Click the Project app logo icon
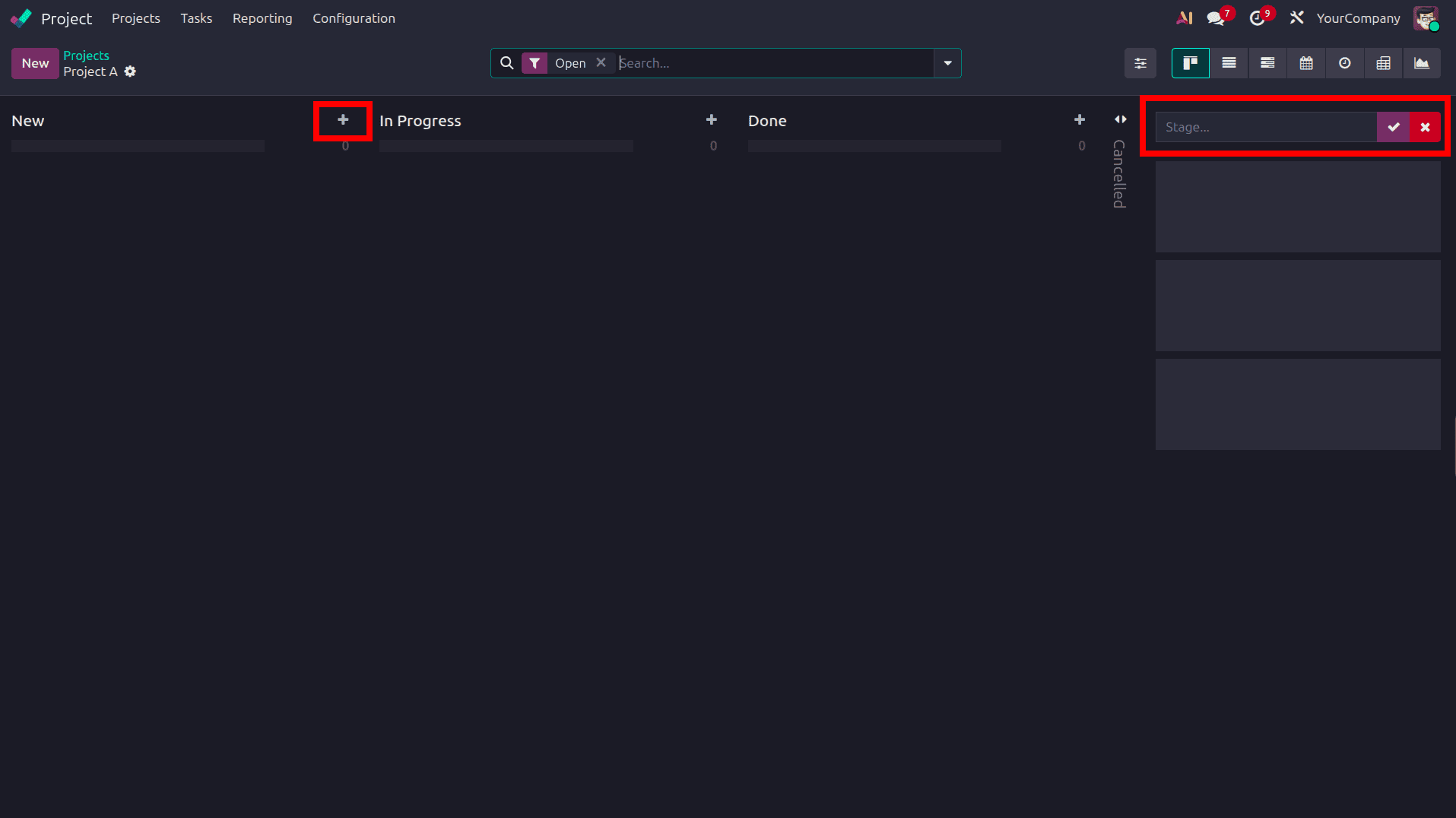Screen dimensions: 1456x818 (21, 18)
